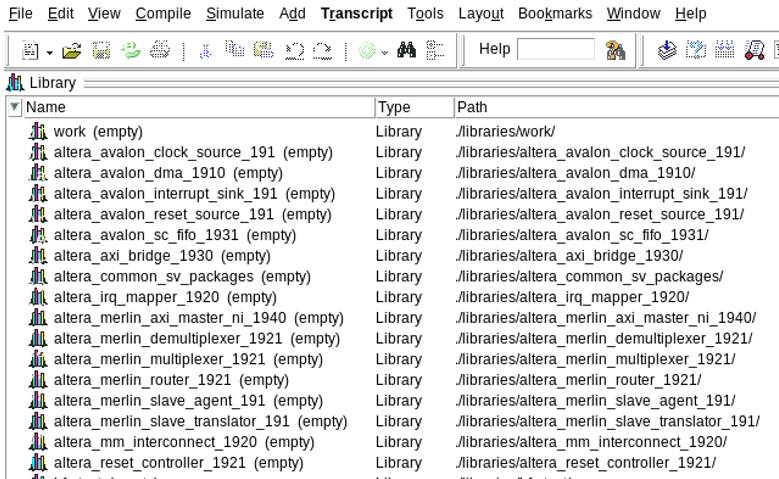The width and height of the screenshot is (779, 479).
Task: Click the work library icon
Action: pos(38,132)
